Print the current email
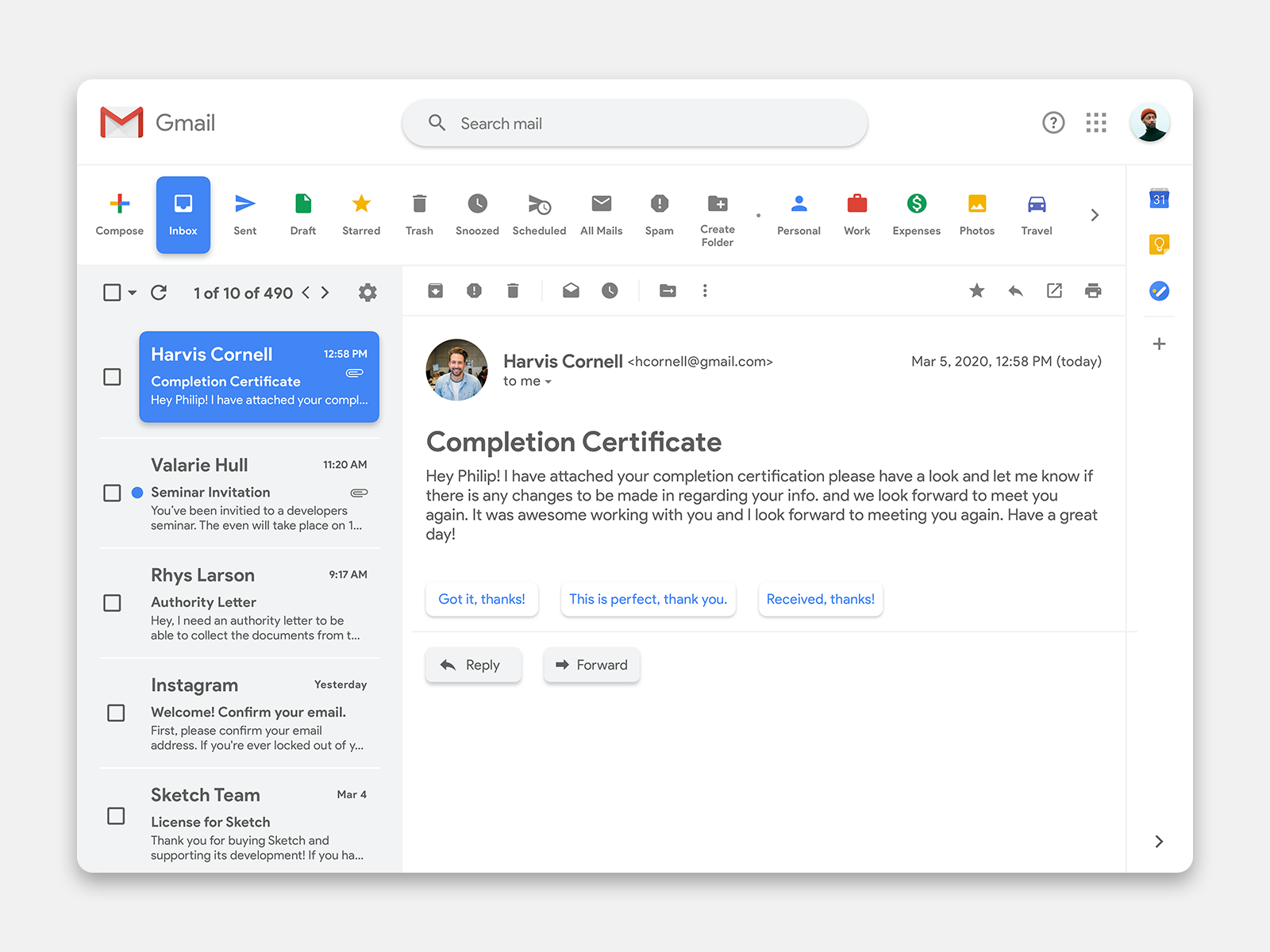 coord(1093,290)
